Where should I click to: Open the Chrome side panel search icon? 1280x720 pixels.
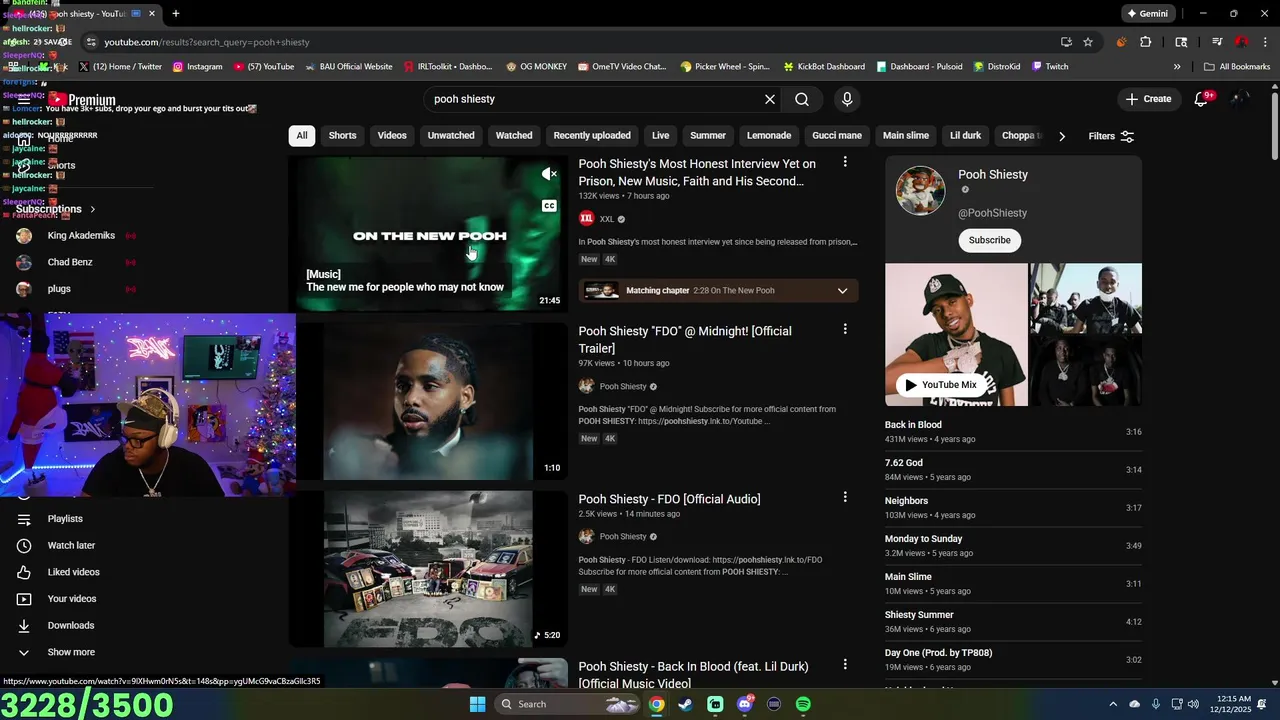coord(1181,42)
